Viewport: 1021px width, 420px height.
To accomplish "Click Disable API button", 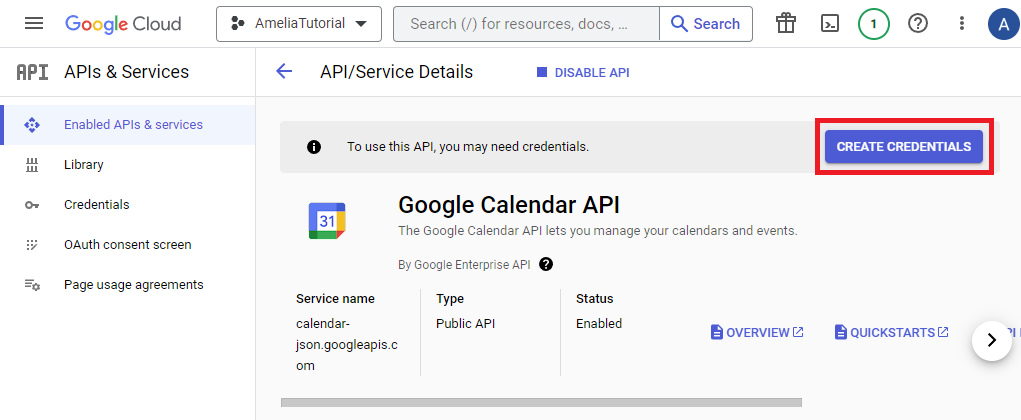I will coord(583,73).
